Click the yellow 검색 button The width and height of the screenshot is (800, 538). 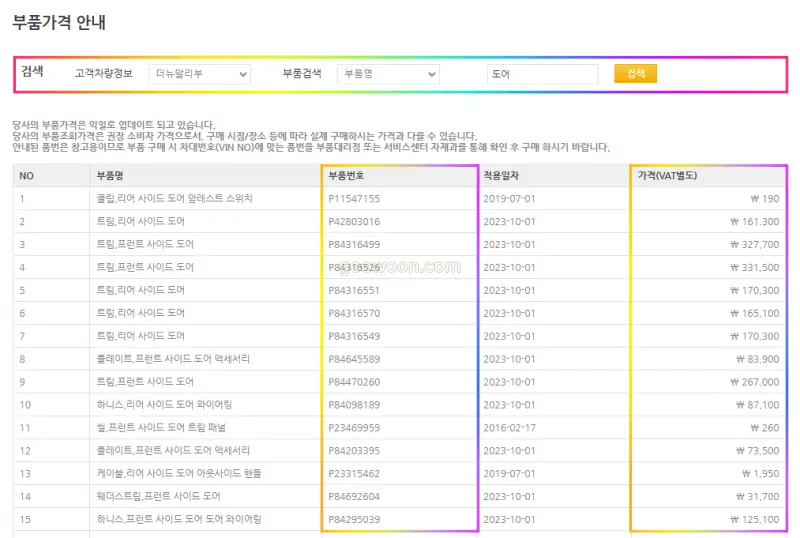click(x=635, y=74)
